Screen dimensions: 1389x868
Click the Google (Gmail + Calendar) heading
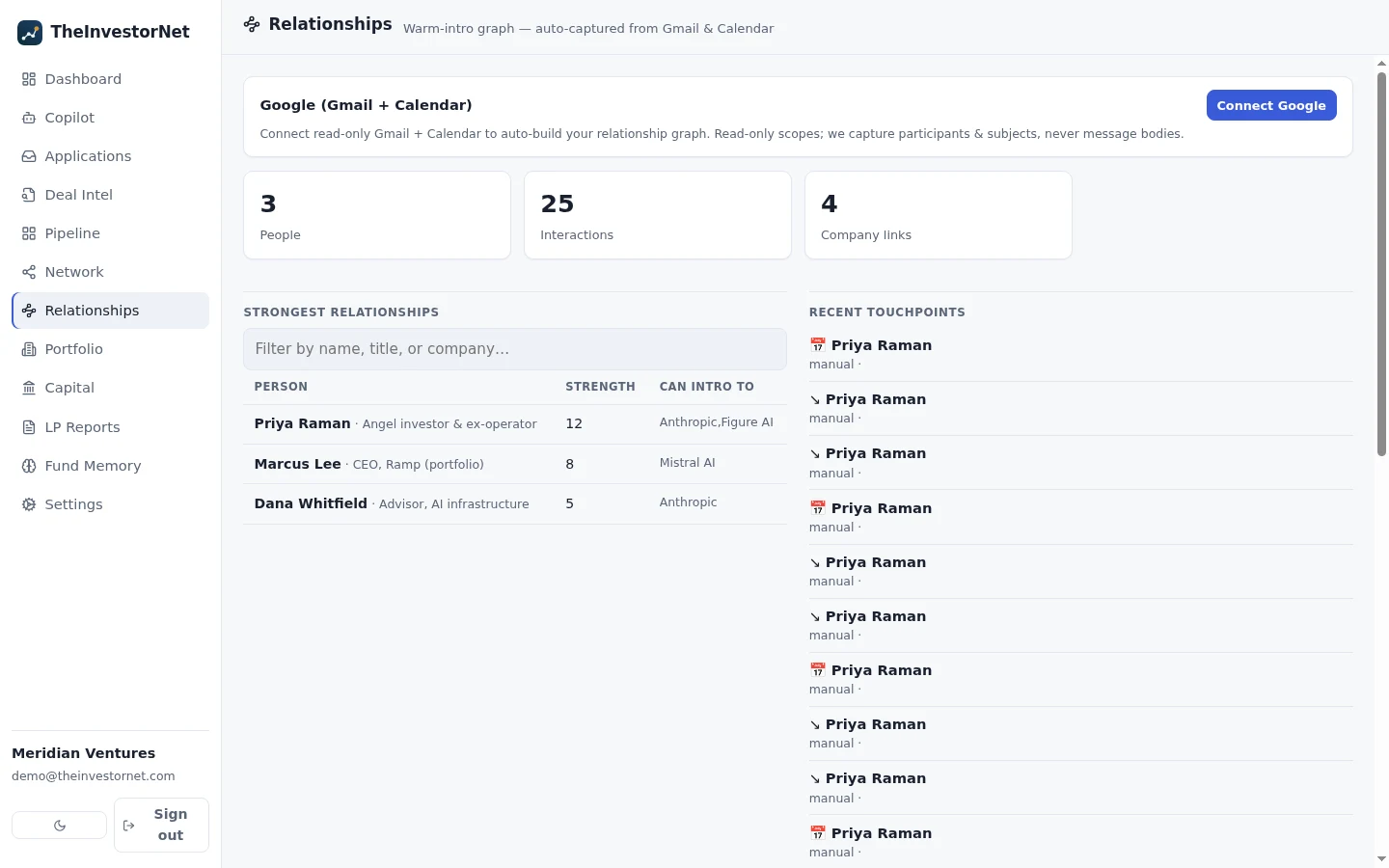(366, 105)
